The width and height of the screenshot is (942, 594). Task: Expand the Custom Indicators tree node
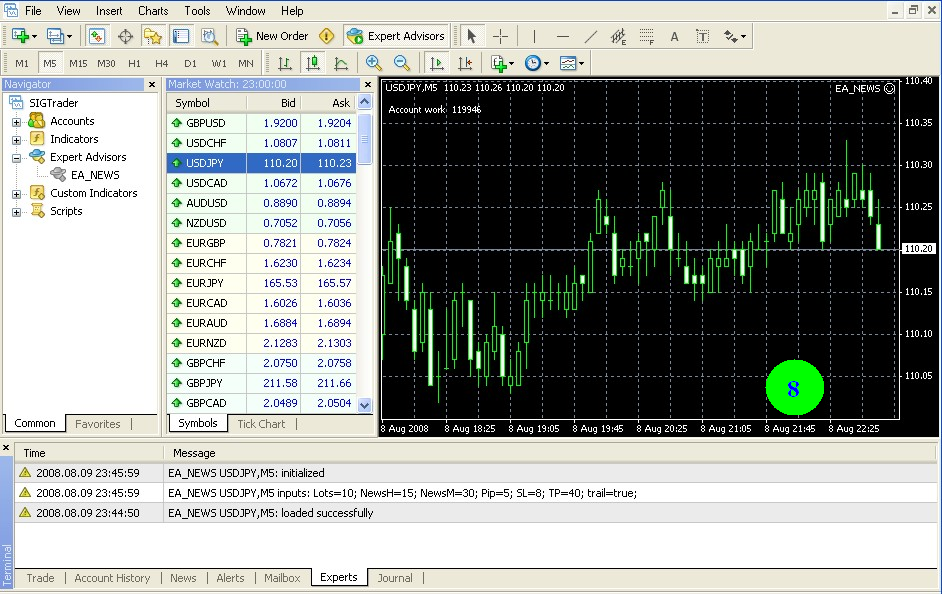point(16,194)
